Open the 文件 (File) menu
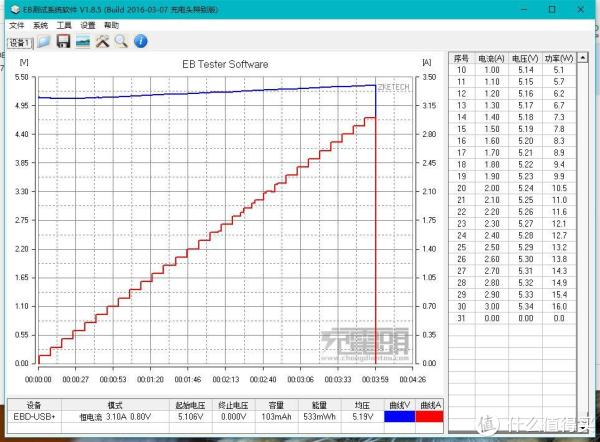Image resolution: width=600 pixels, height=442 pixels. point(17,25)
